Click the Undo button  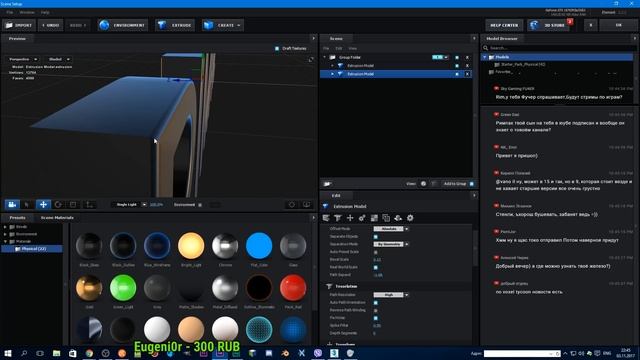pos(51,25)
